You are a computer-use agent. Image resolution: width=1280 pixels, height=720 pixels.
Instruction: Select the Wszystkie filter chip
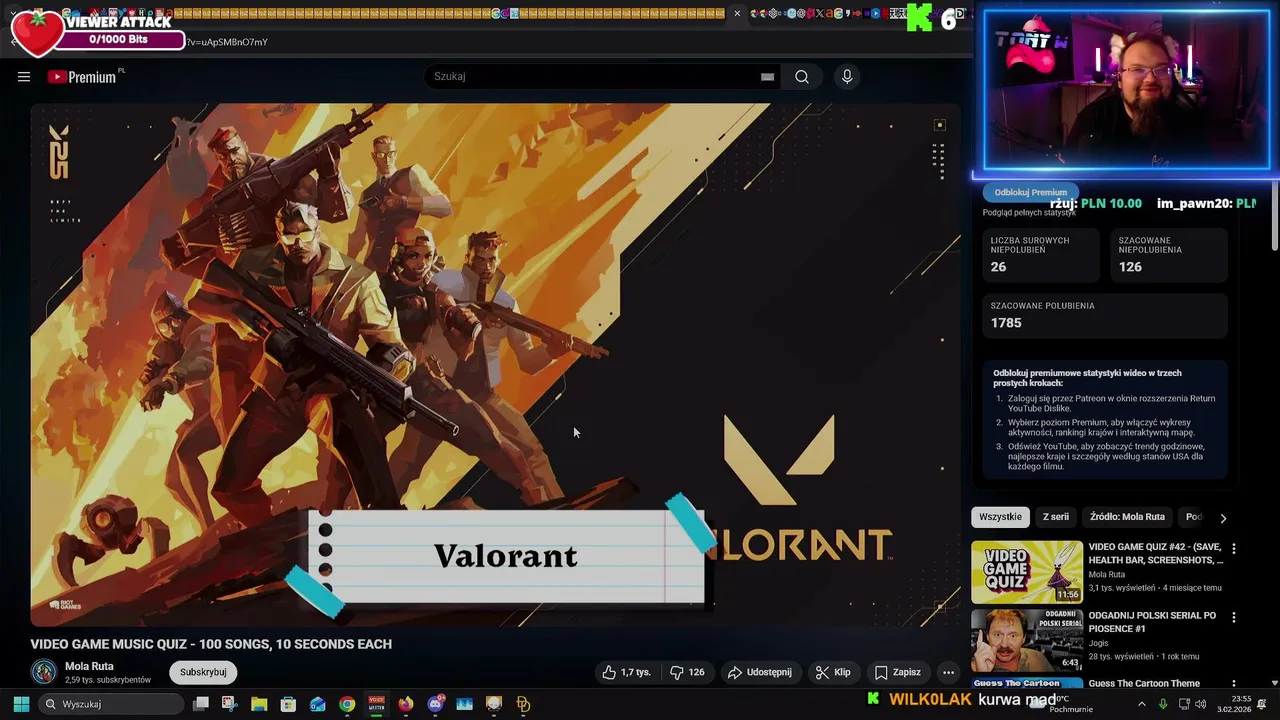(1000, 517)
